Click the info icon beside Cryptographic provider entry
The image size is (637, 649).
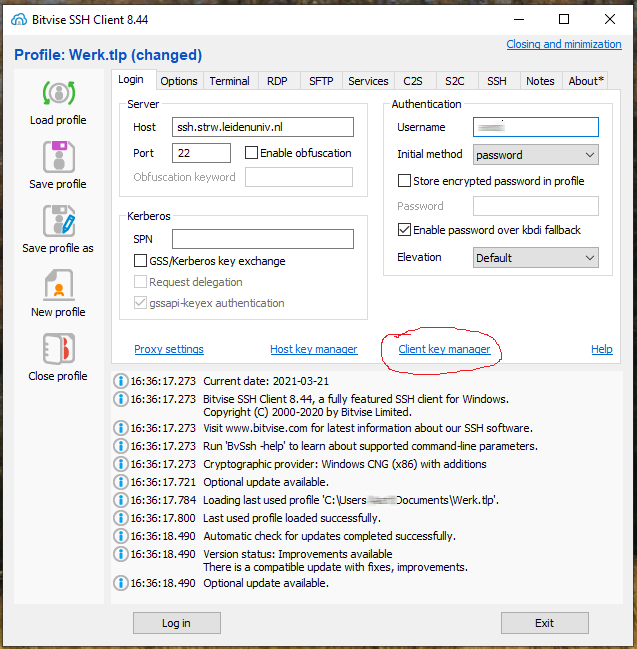121,464
